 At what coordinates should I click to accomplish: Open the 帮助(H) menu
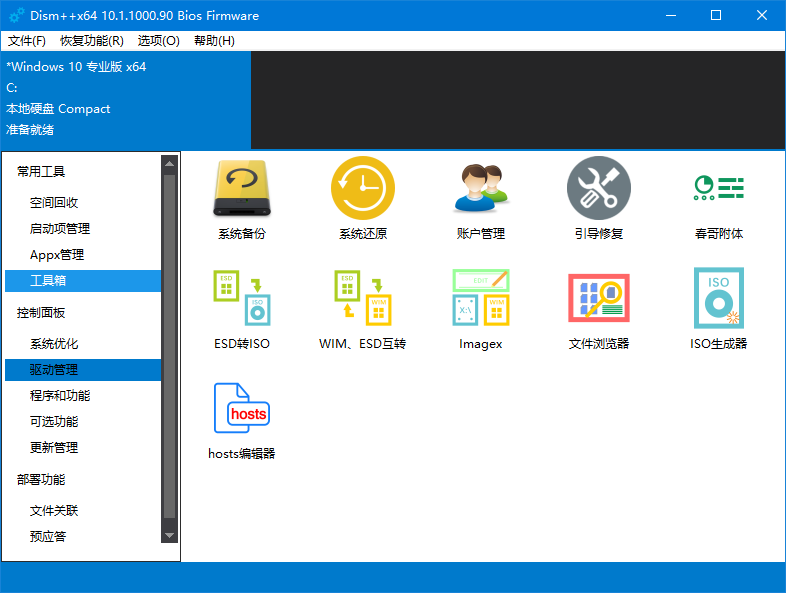(x=214, y=41)
